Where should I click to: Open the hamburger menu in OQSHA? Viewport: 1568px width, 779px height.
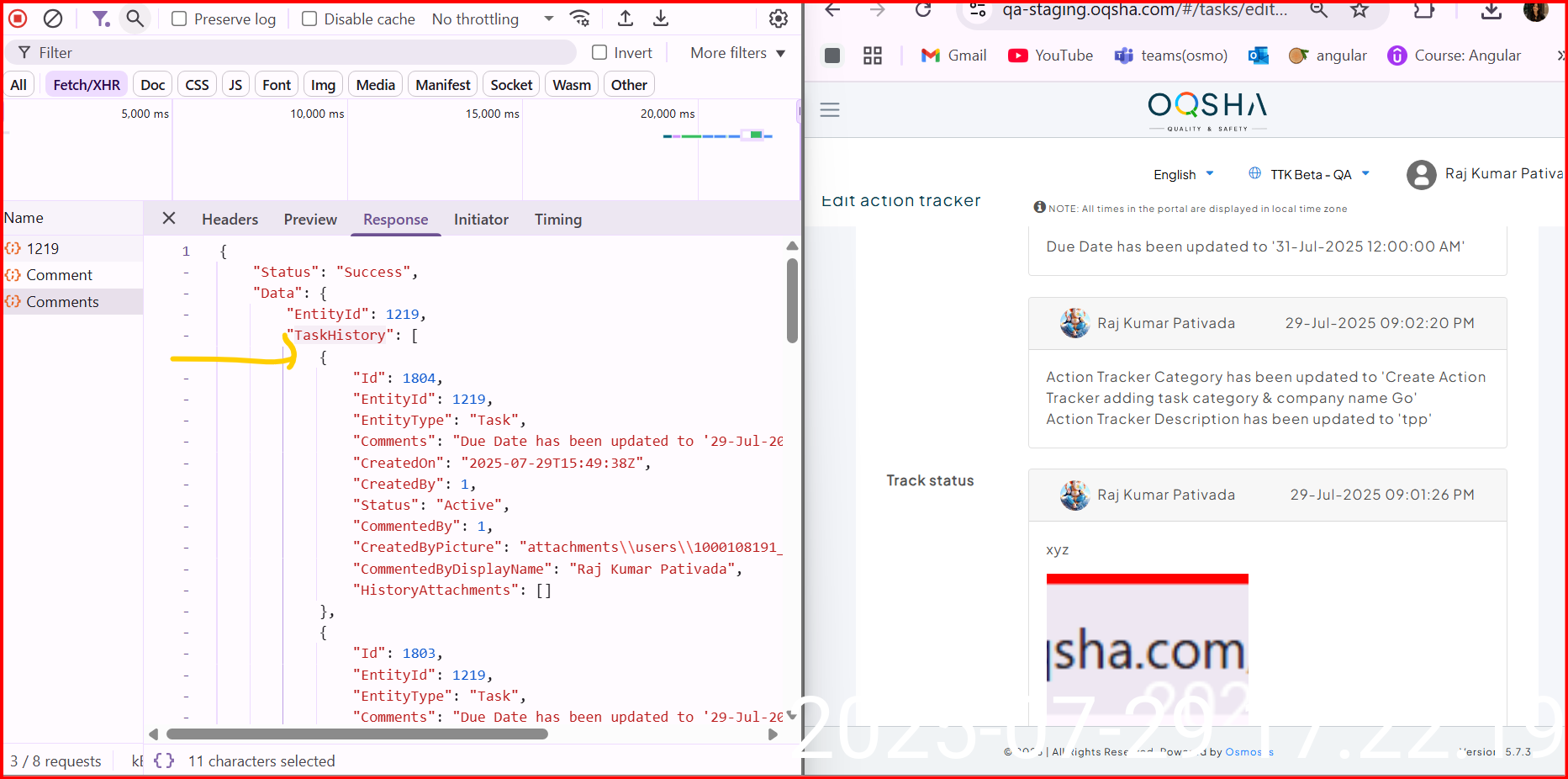click(830, 110)
